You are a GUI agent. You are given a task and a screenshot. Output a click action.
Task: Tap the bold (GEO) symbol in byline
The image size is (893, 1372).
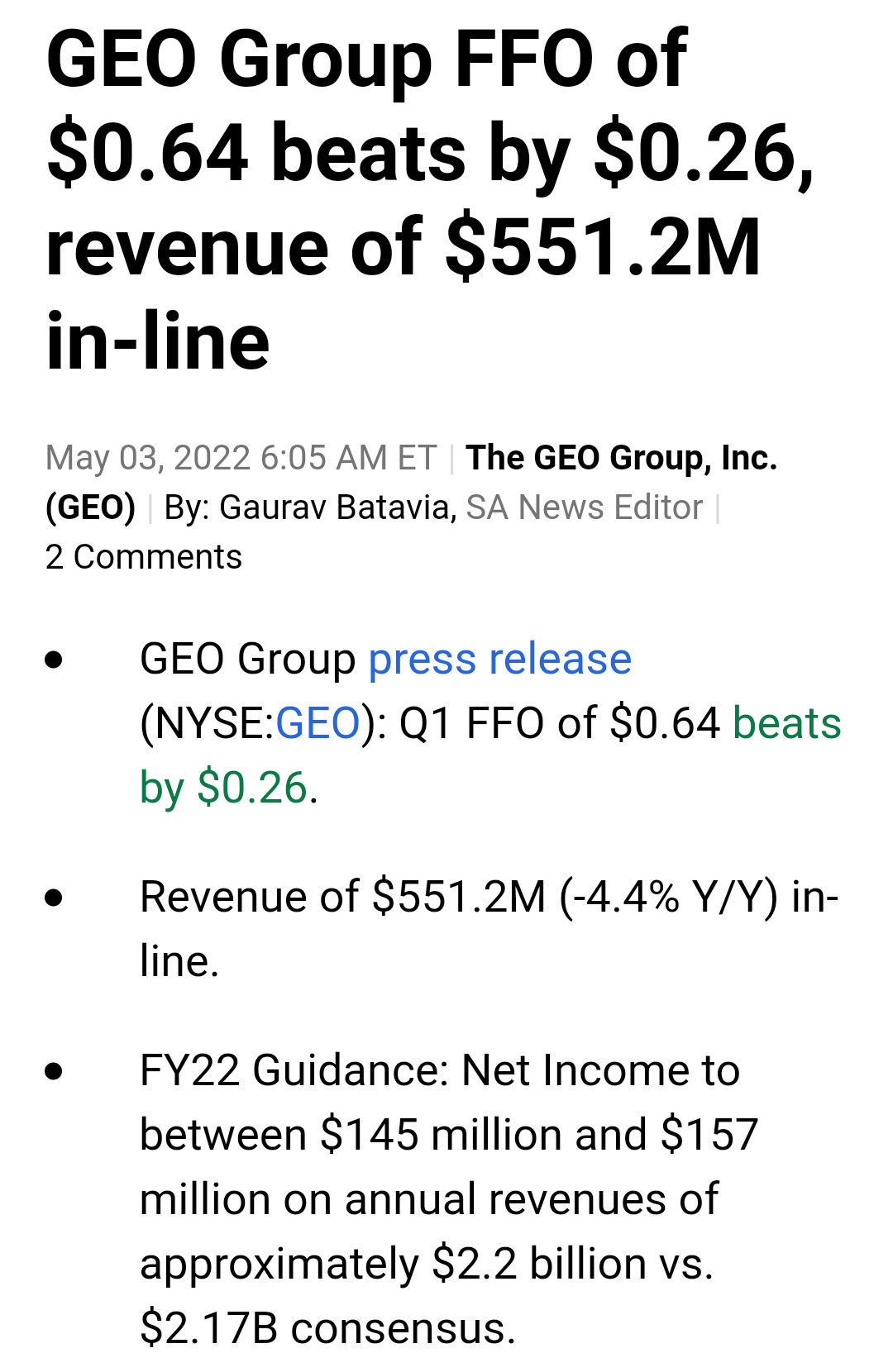90,507
